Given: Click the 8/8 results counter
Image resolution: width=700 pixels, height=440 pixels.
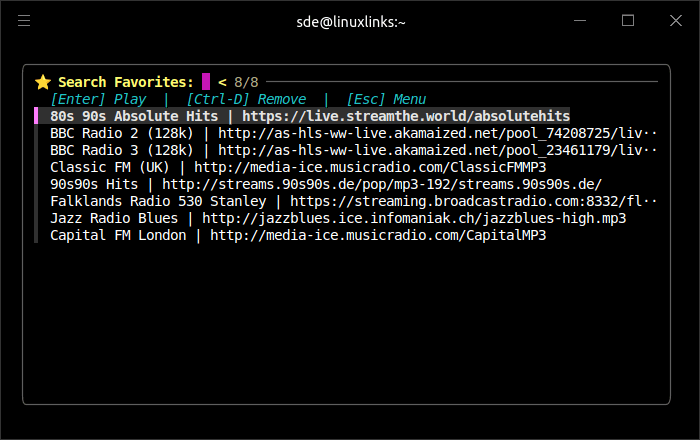Looking at the screenshot, I should (246, 82).
